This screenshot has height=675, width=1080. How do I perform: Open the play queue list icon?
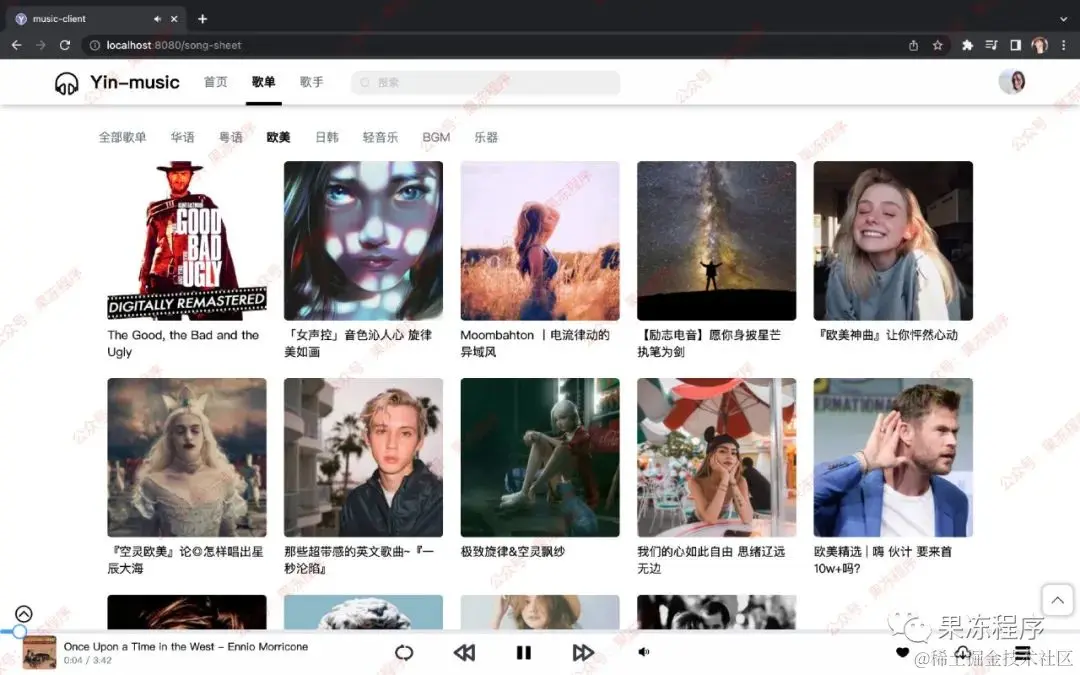(1021, 652)
